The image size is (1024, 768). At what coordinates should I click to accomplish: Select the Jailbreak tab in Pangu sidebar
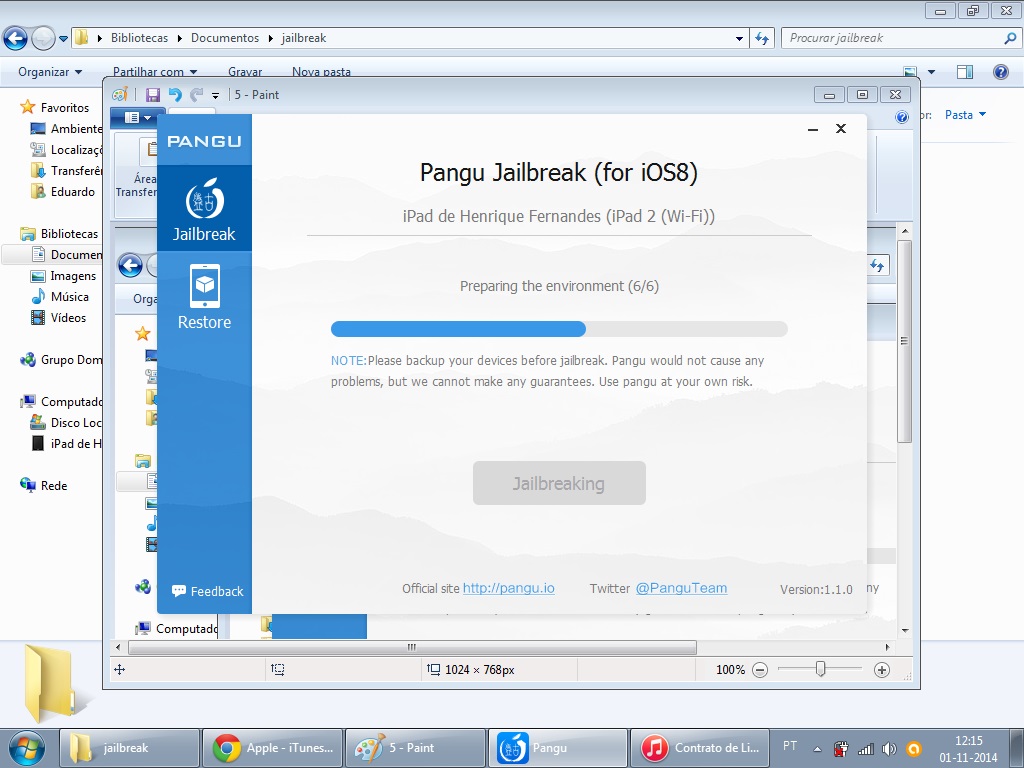[204, 208]
